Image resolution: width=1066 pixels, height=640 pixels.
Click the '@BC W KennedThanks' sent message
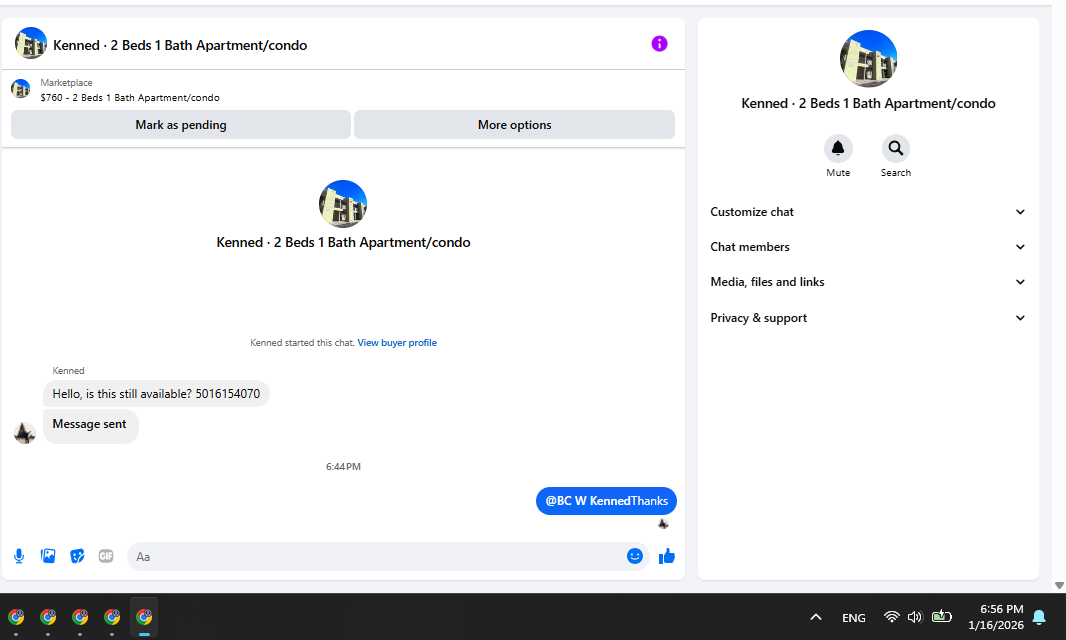(x=606, y=501)
